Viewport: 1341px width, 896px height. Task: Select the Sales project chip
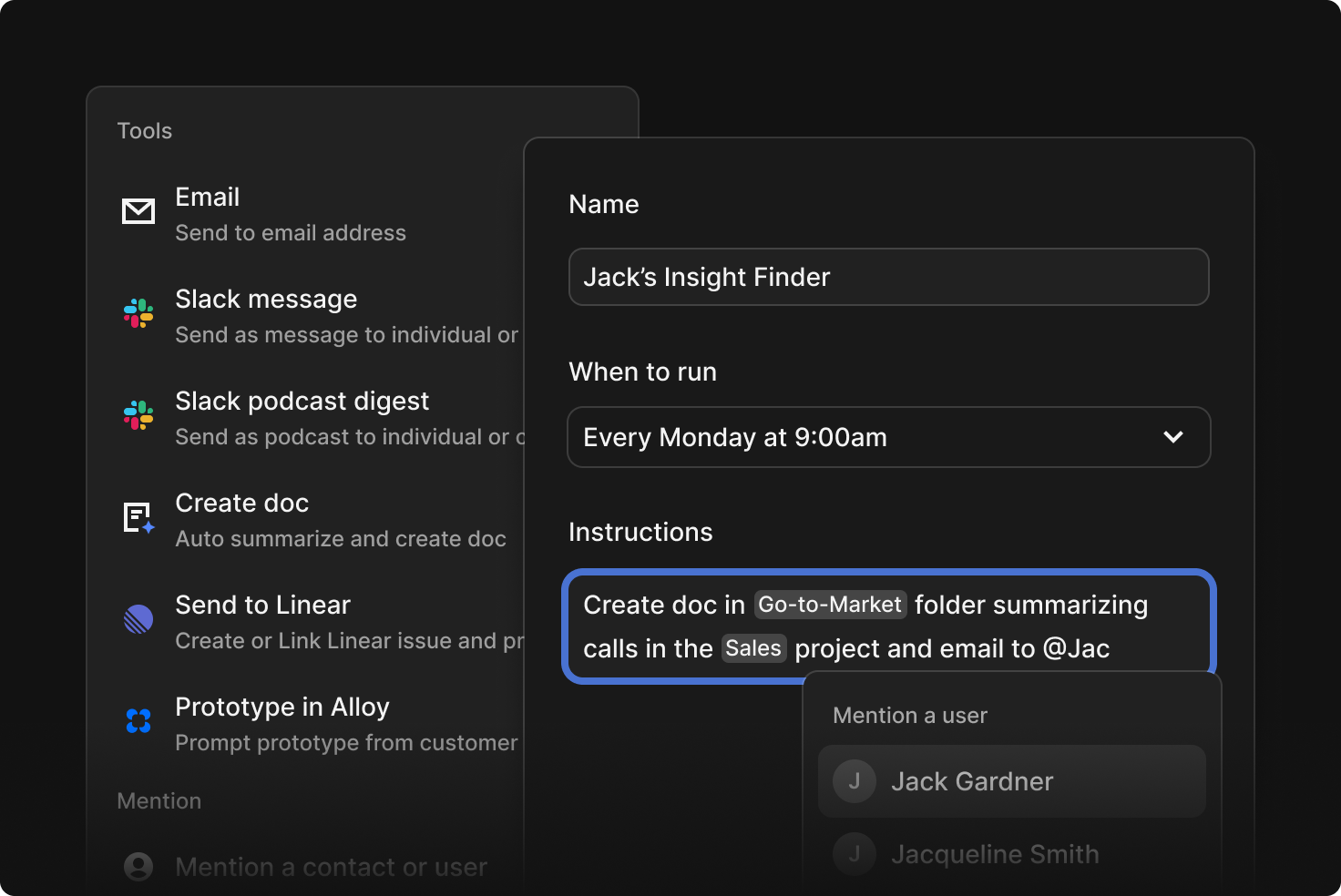(753, 648)
